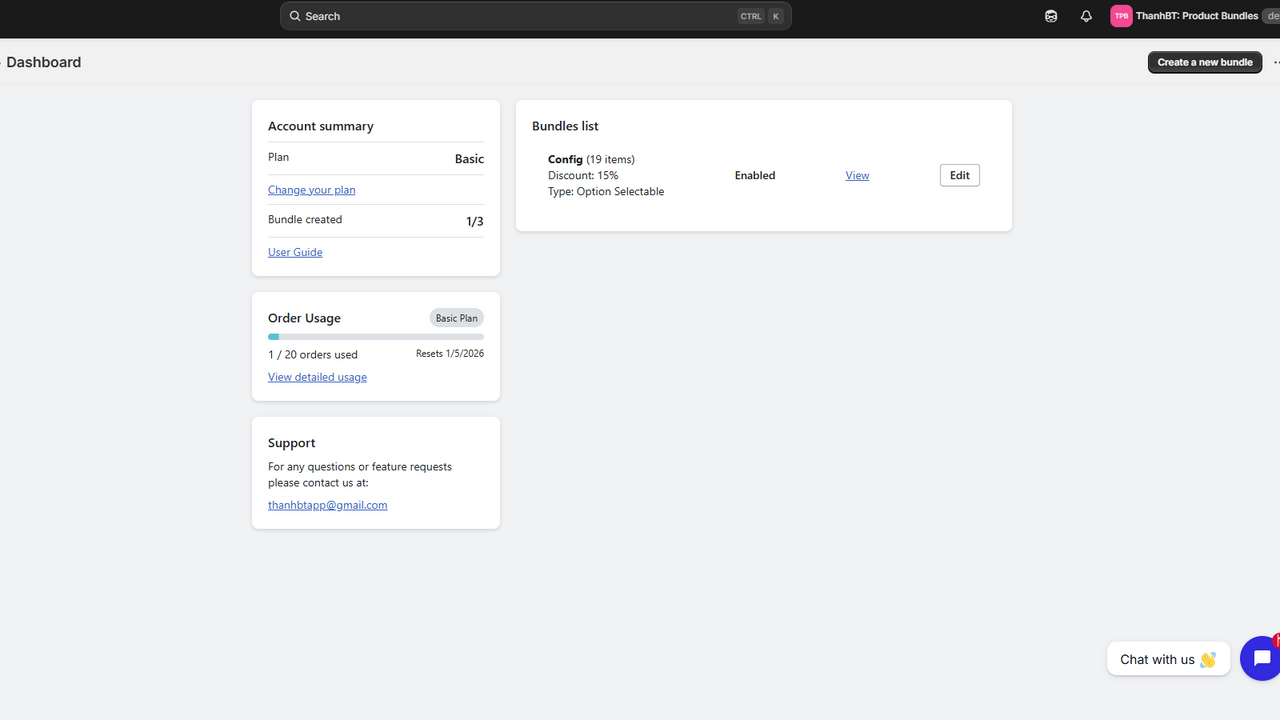Click the CTRL K shortcut badge
Image resolution: width=1280 pixels, height=720 pixels.
[x=760, y=16]
